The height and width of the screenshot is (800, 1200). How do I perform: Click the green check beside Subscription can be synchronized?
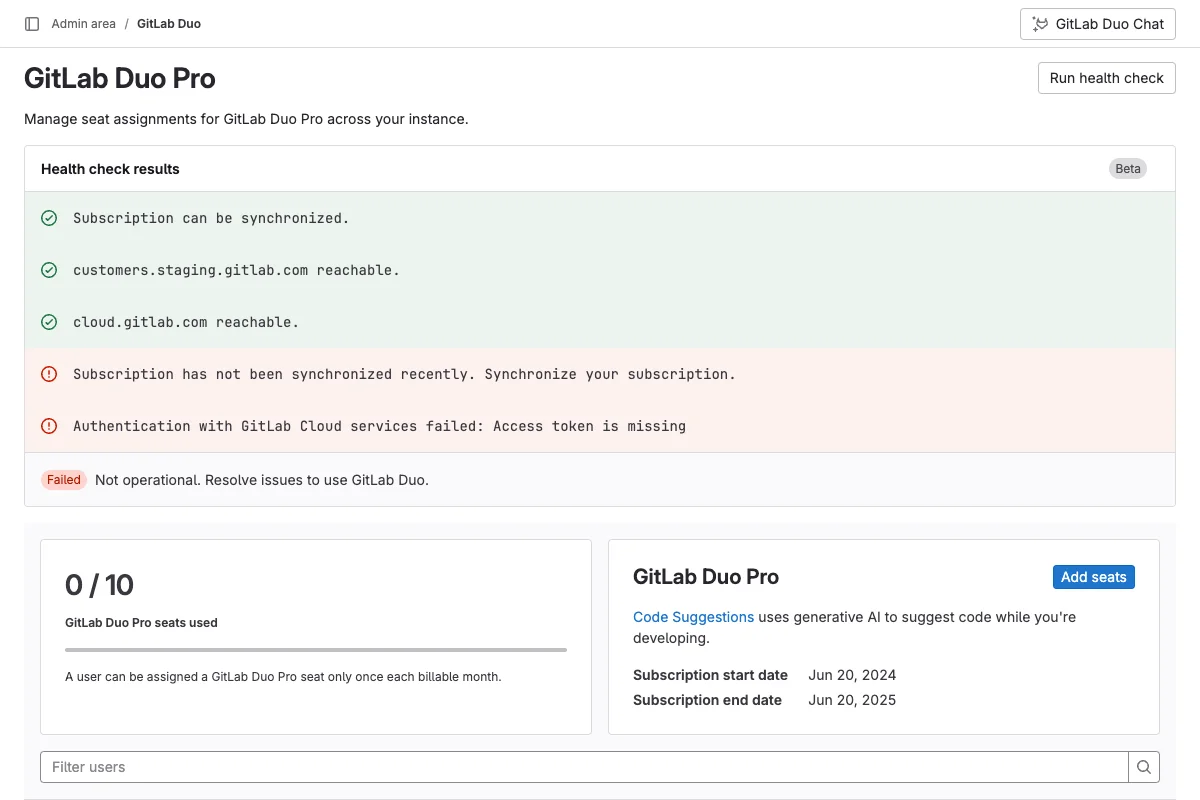49,217
